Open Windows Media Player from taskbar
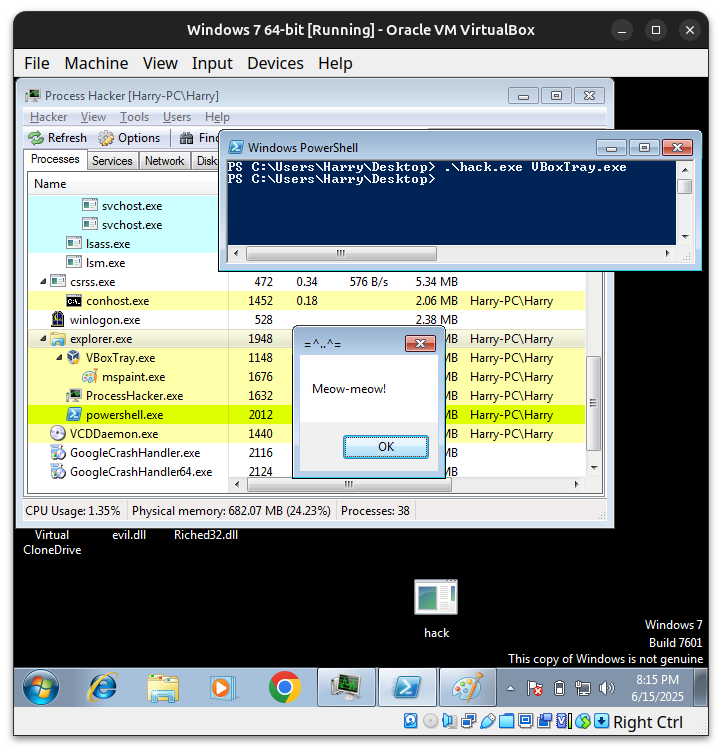This screenshot has width=722, height=752. click(223, 687)
